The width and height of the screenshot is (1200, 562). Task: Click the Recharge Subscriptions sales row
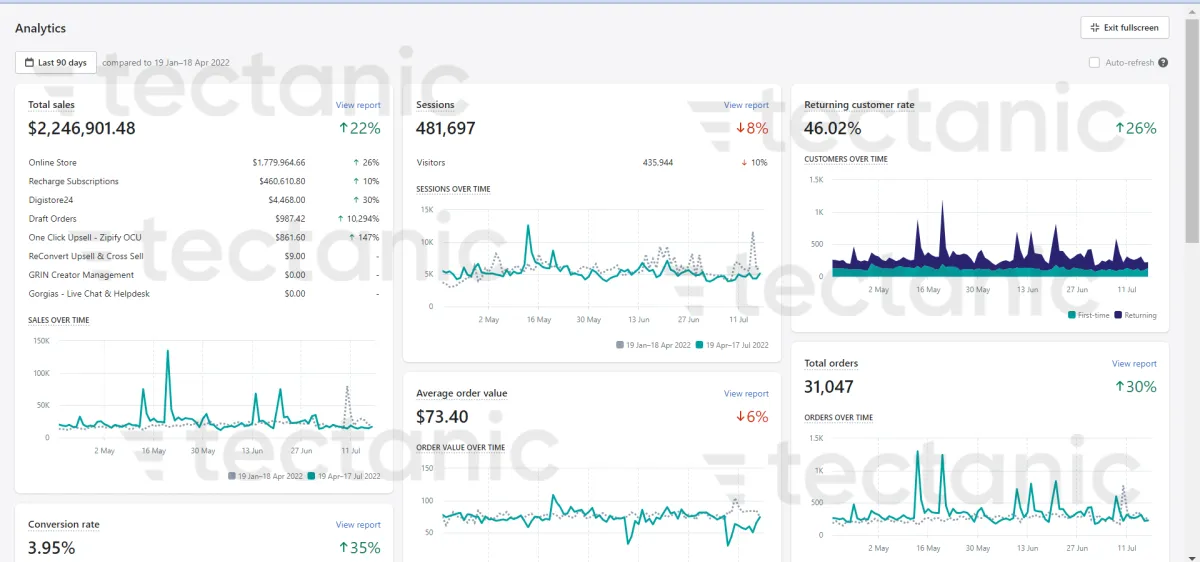204,181
